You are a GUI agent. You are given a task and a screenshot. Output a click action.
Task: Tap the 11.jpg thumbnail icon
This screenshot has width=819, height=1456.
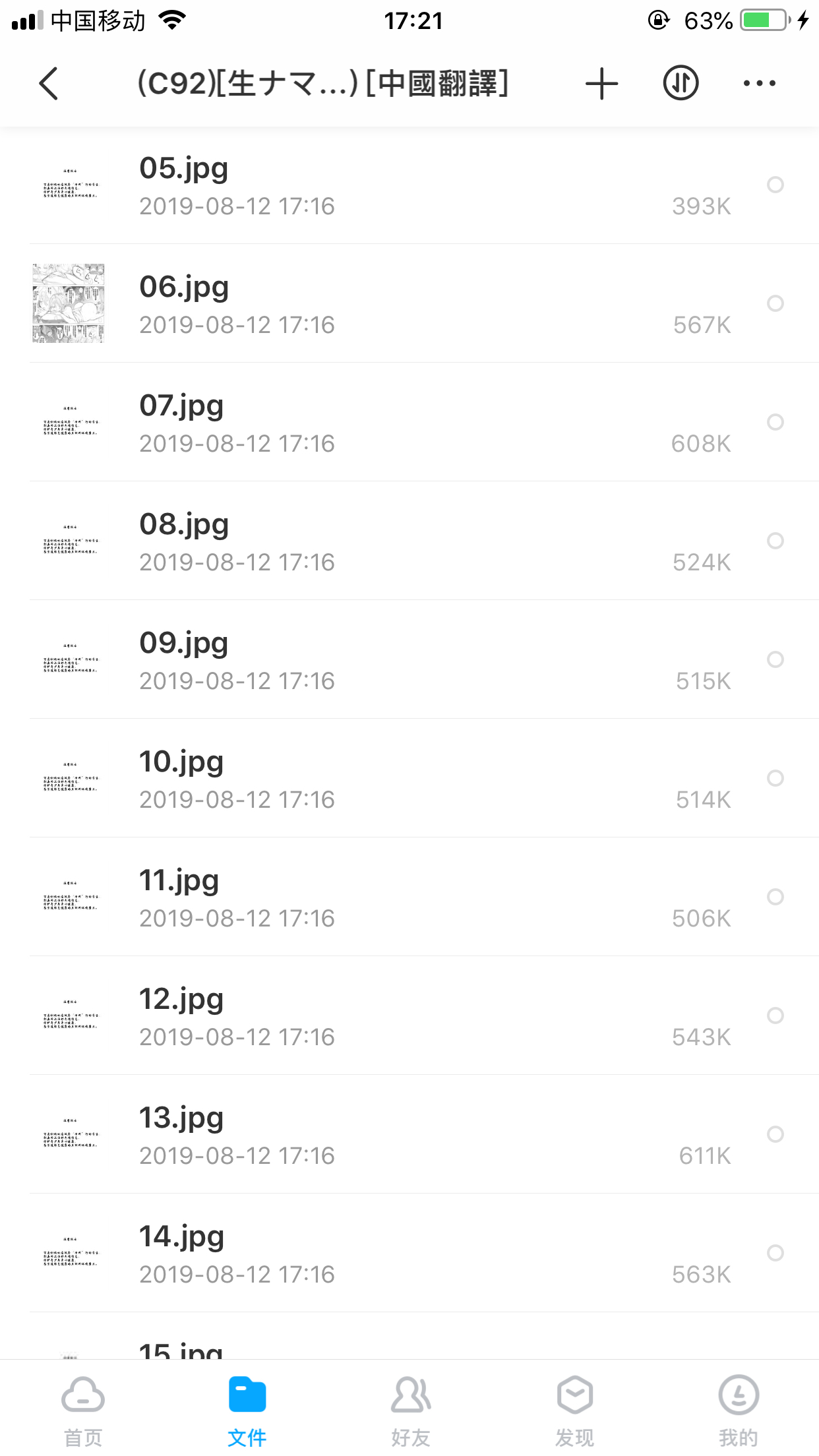[70, 897]
